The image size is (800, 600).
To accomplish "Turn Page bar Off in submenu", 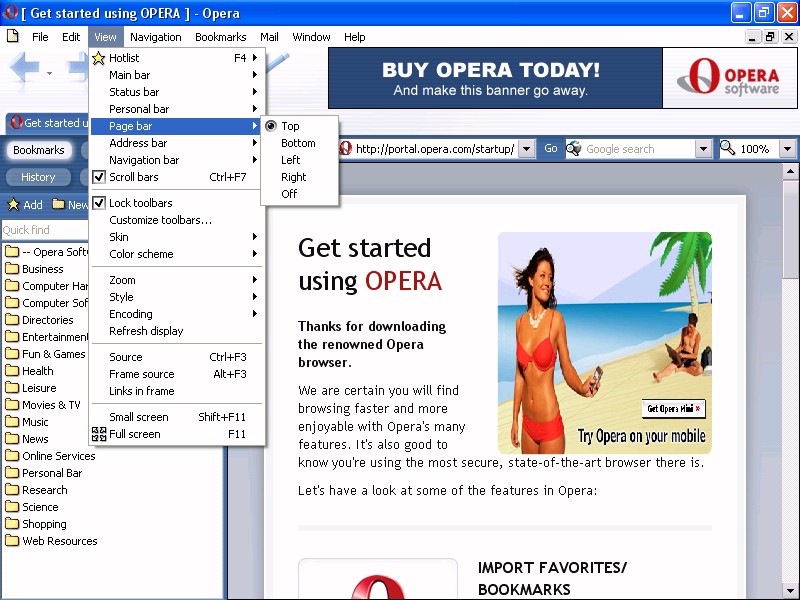I will 299,194.
